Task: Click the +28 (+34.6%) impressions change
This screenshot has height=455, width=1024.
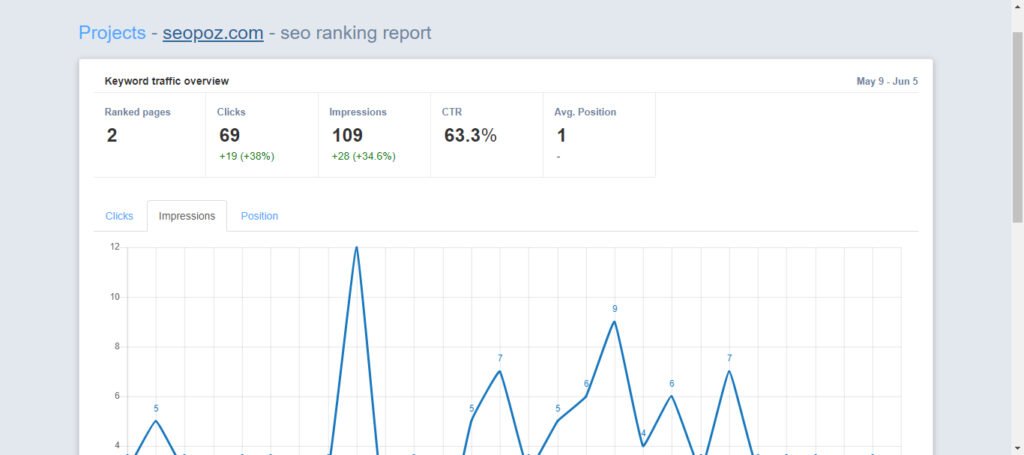Action: pos(363,156)
